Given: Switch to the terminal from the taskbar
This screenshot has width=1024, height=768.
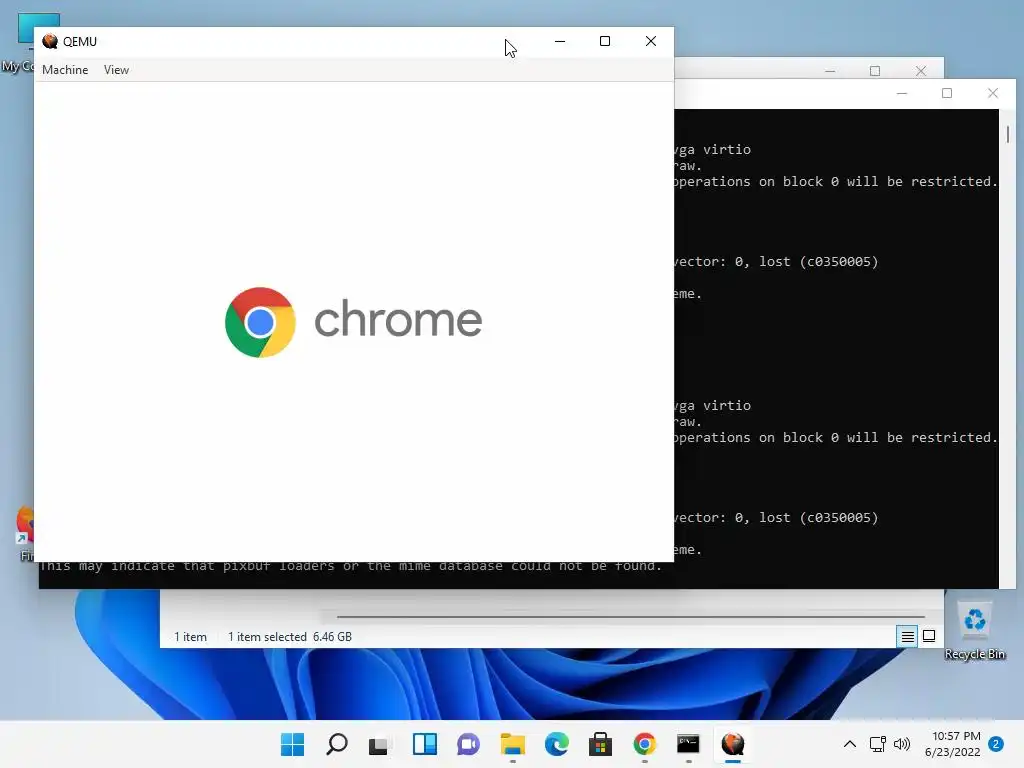Looking at the screenshot, I should tap(688, 744).
